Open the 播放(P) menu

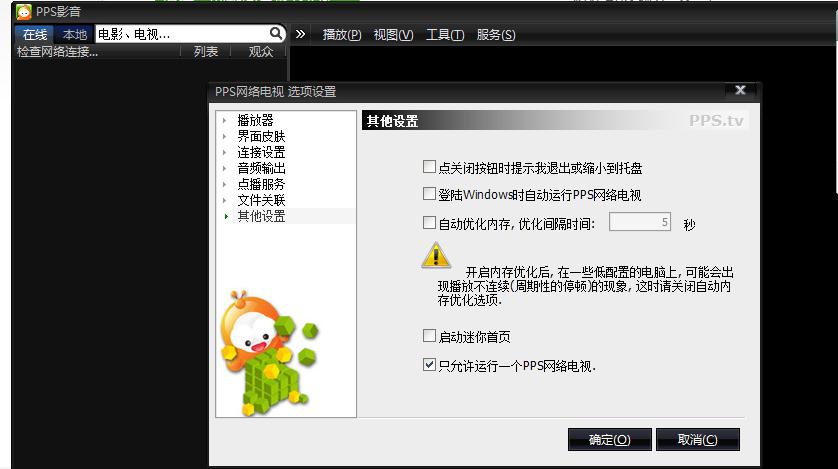coord(342,35)
